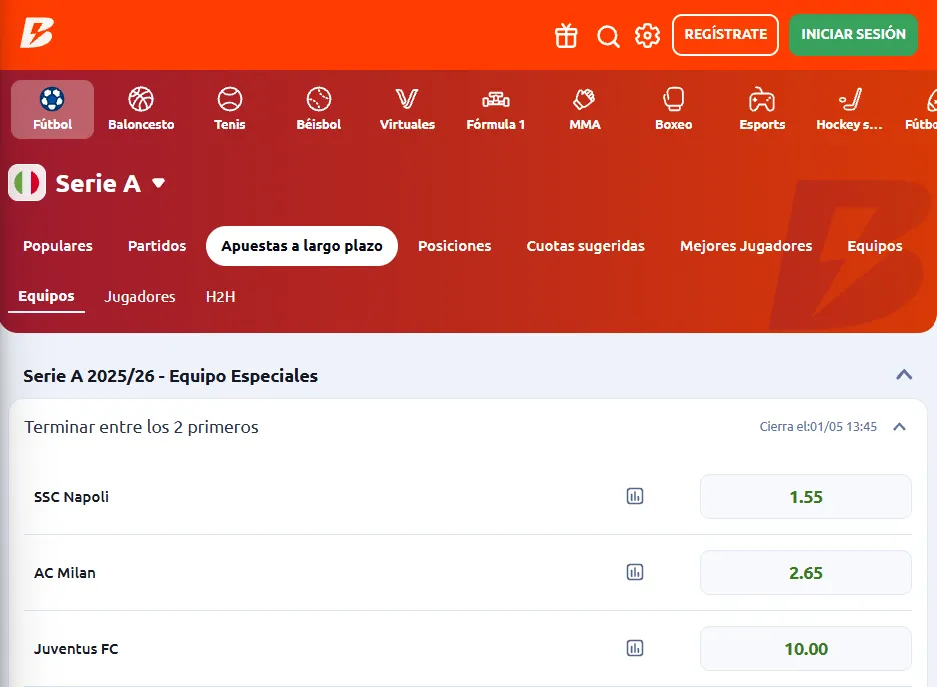The width and height of the screenshot is (937, 687).
Task: Select the Jugadores sub-tab
Action: pos(140,296)
